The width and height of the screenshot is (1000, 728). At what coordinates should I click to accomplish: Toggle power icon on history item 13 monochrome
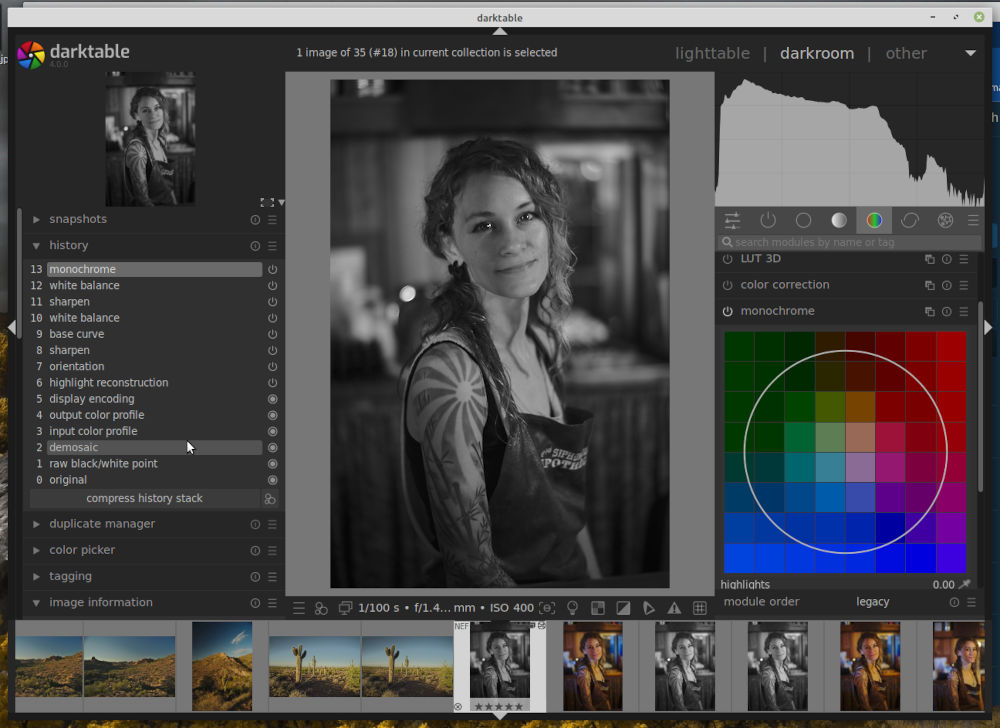point(272,270)
